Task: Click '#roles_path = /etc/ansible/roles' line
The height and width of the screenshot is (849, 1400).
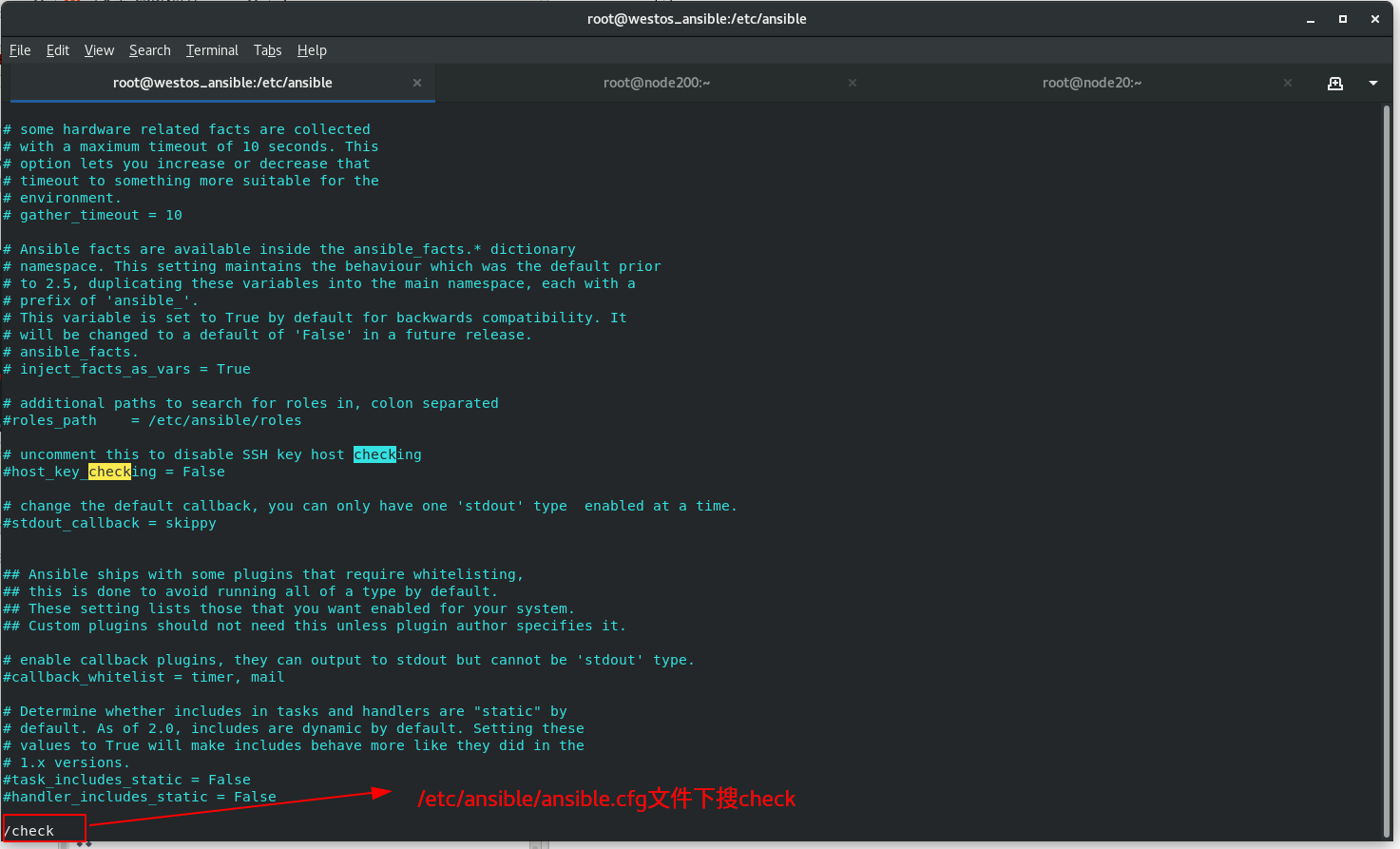Action: [x=152, y=420]
